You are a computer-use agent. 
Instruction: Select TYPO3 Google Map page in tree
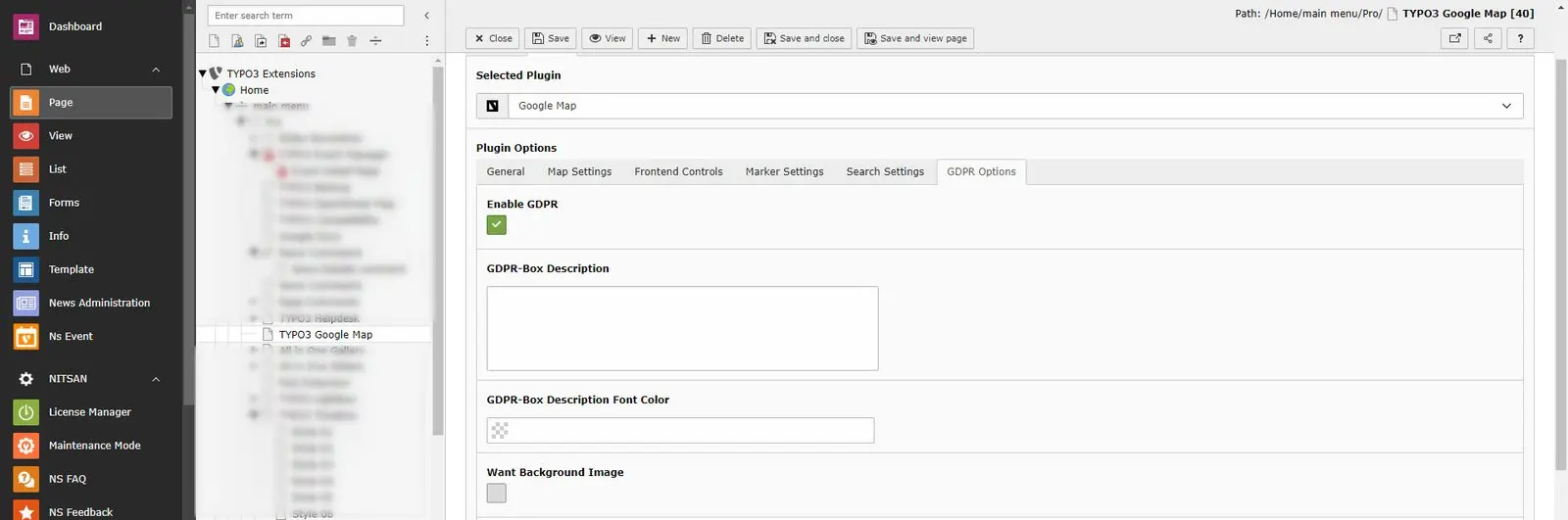click(325, 335)
